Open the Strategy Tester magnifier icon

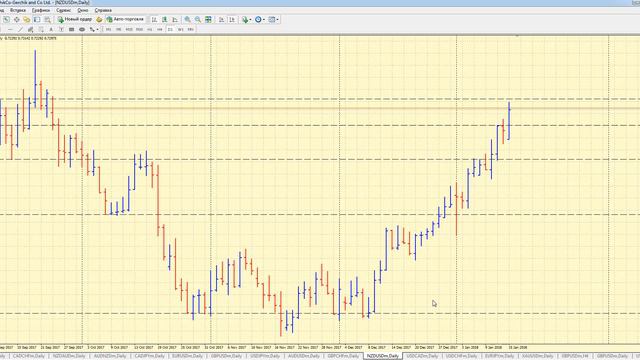48,19
